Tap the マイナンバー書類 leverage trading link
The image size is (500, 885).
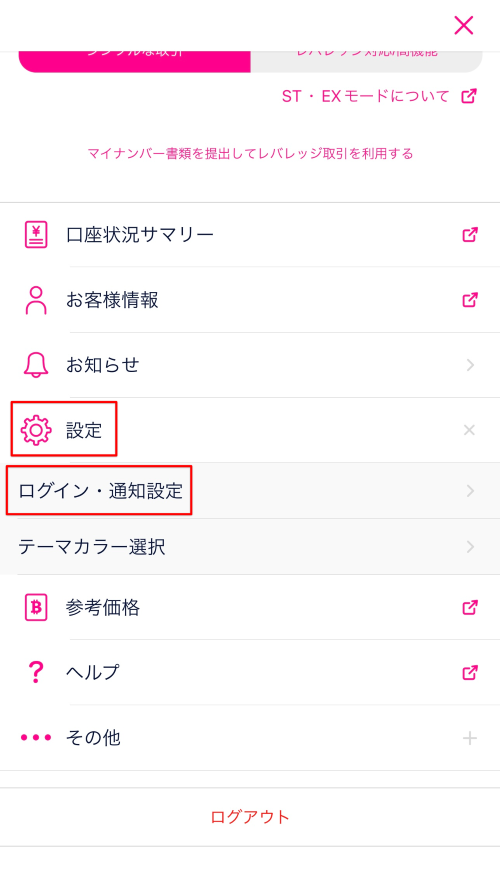click(250, 154)
